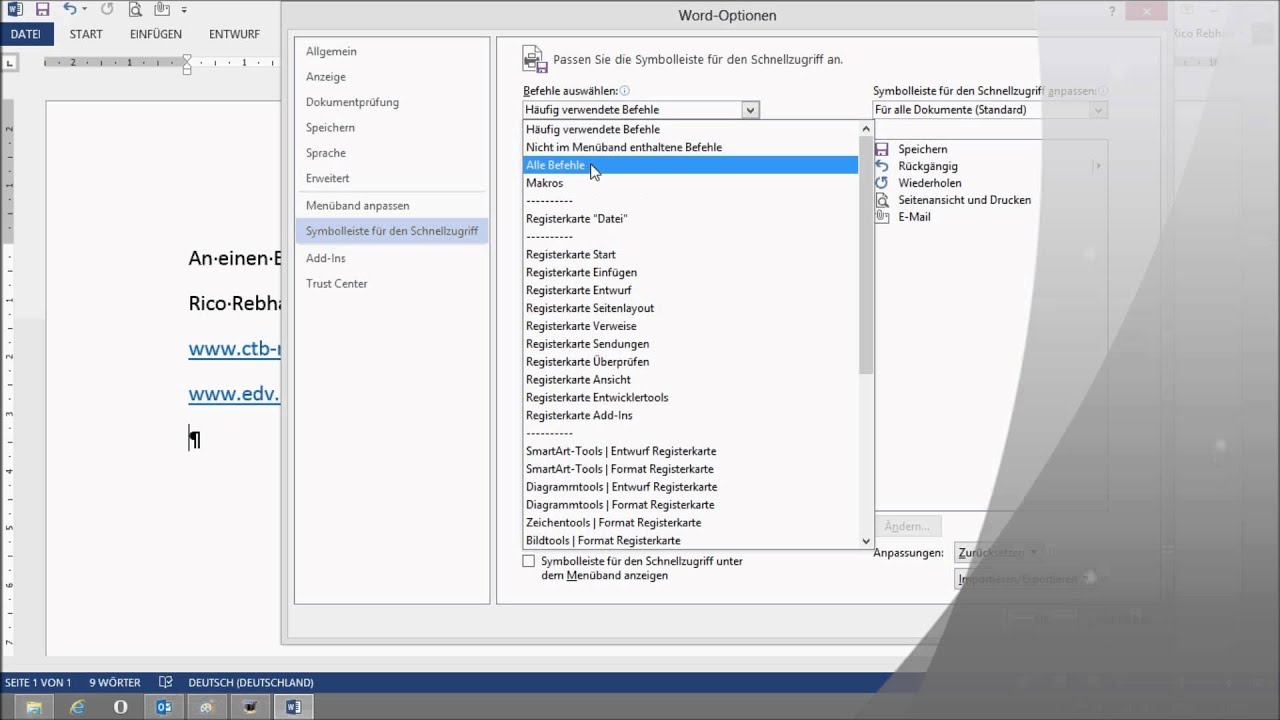The width and height of the screenshot is (1280, 720).
Task: Switch to the ENTWURF ribbon tab
Action: pyautogui.click(x=234, y=34)
